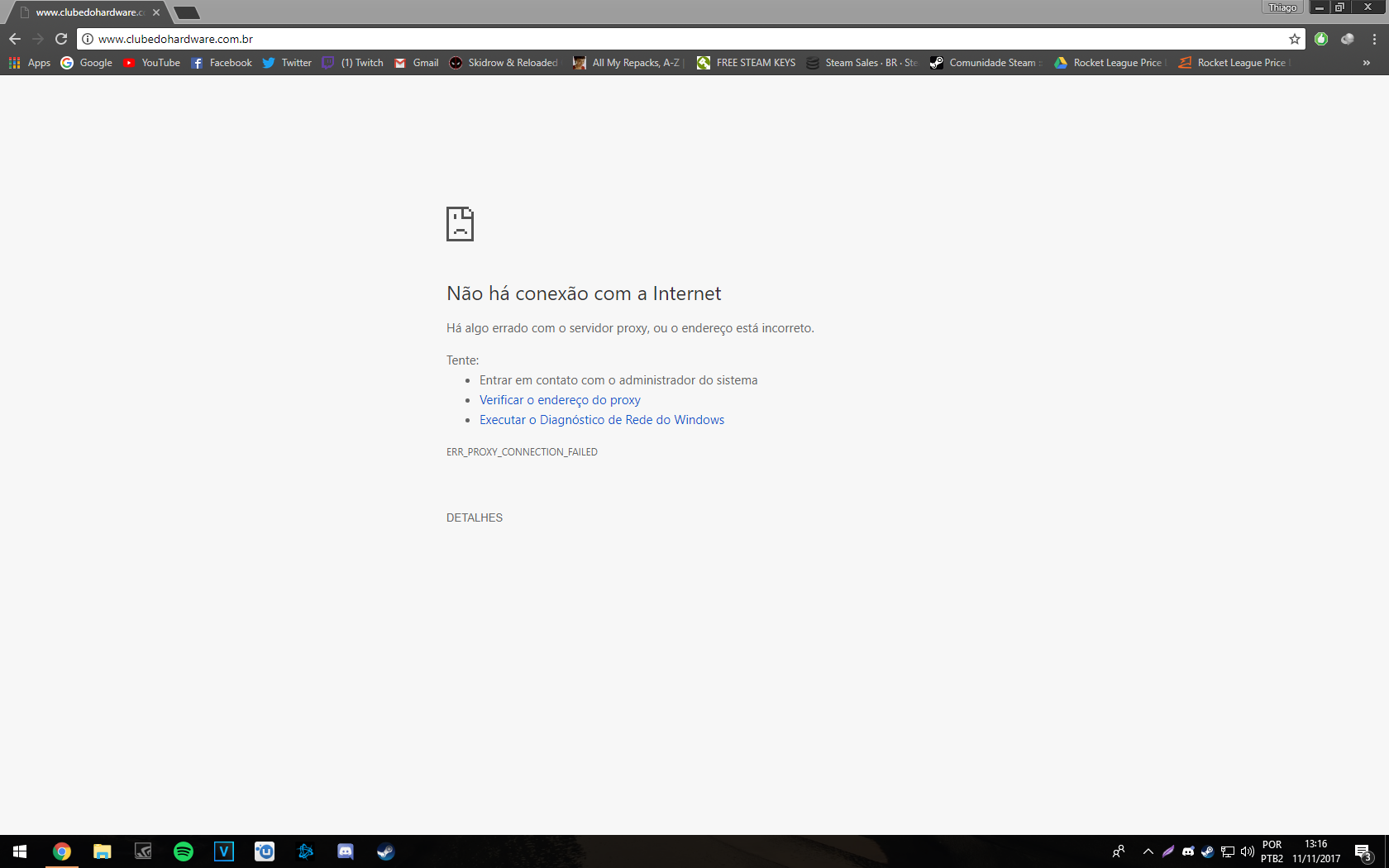Click the sad page error icon

(x=460, y=224)
